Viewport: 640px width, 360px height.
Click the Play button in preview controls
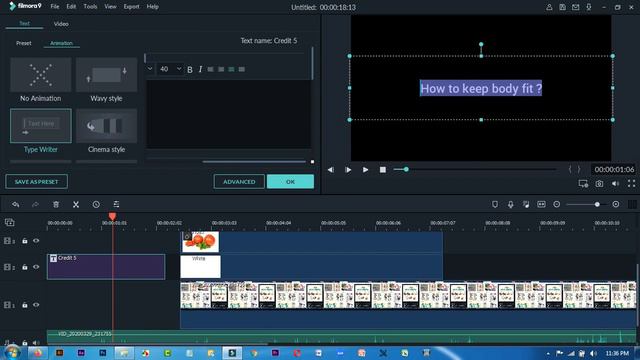[365, 170]
